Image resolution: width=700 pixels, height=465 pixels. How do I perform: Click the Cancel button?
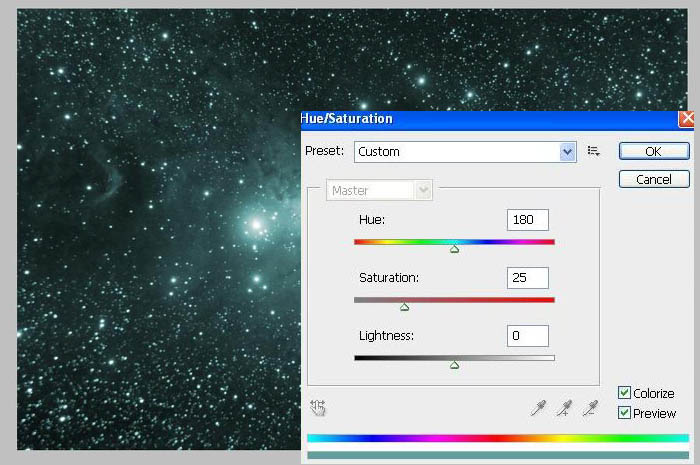click(654, 179)
